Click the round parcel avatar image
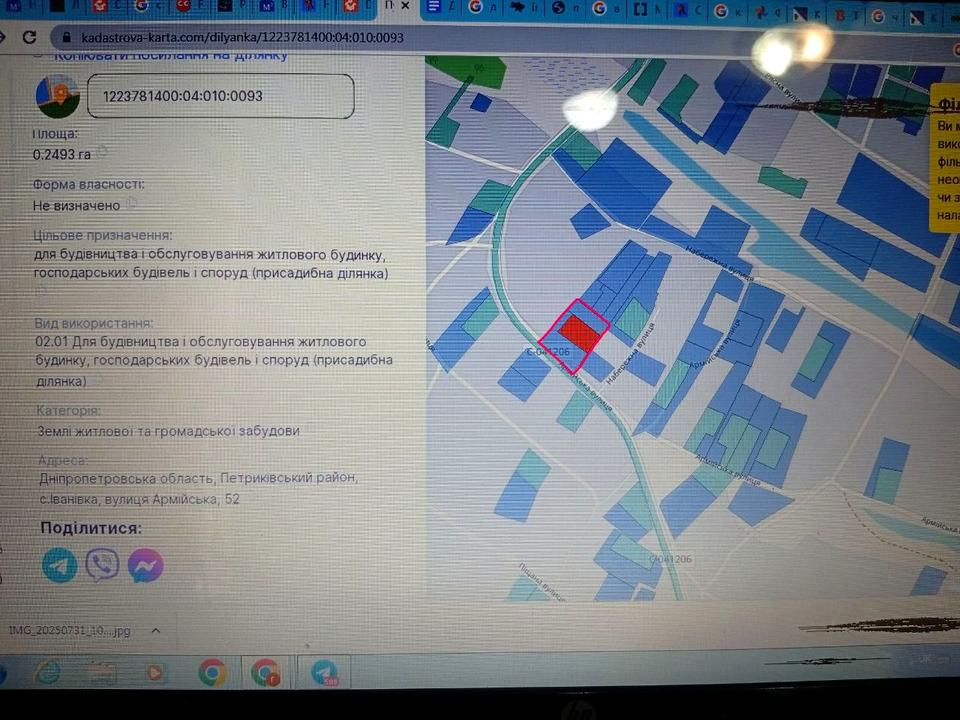Image resolution: width=960 pixels, height=720 pixels. tap(57, 96)
